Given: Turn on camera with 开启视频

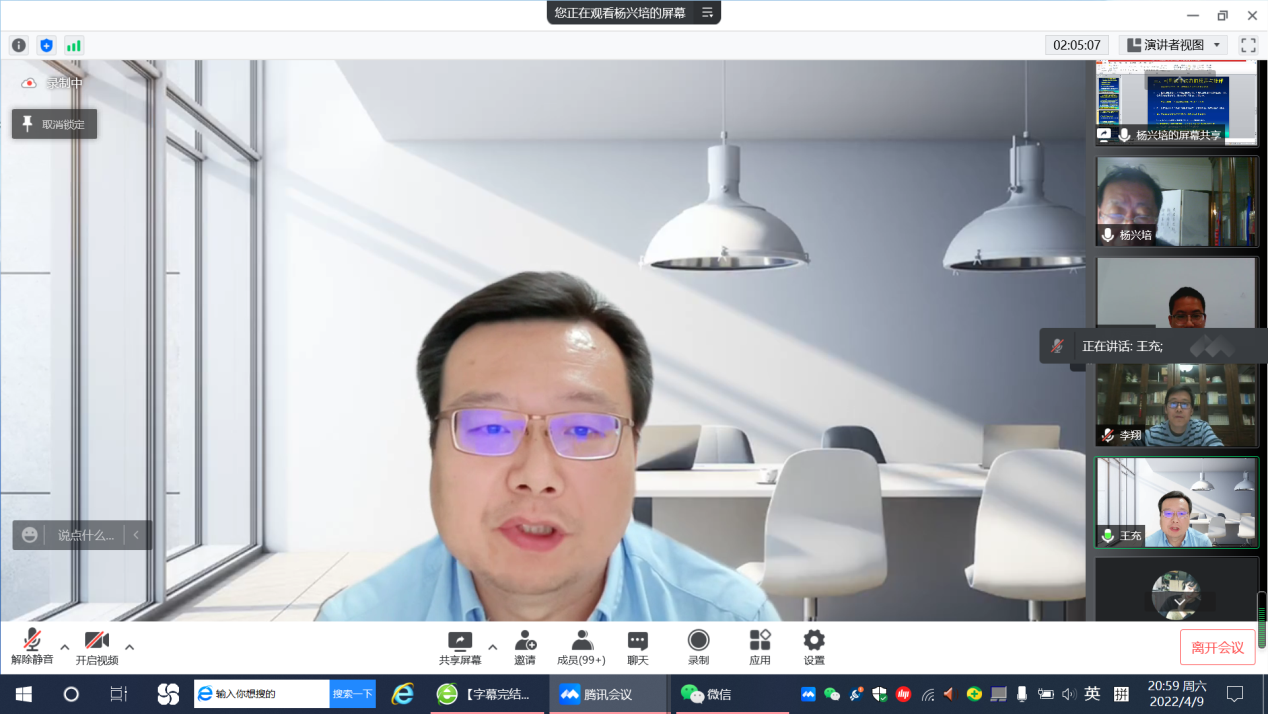Looking at the screenshot, I should tap(97, 647).
